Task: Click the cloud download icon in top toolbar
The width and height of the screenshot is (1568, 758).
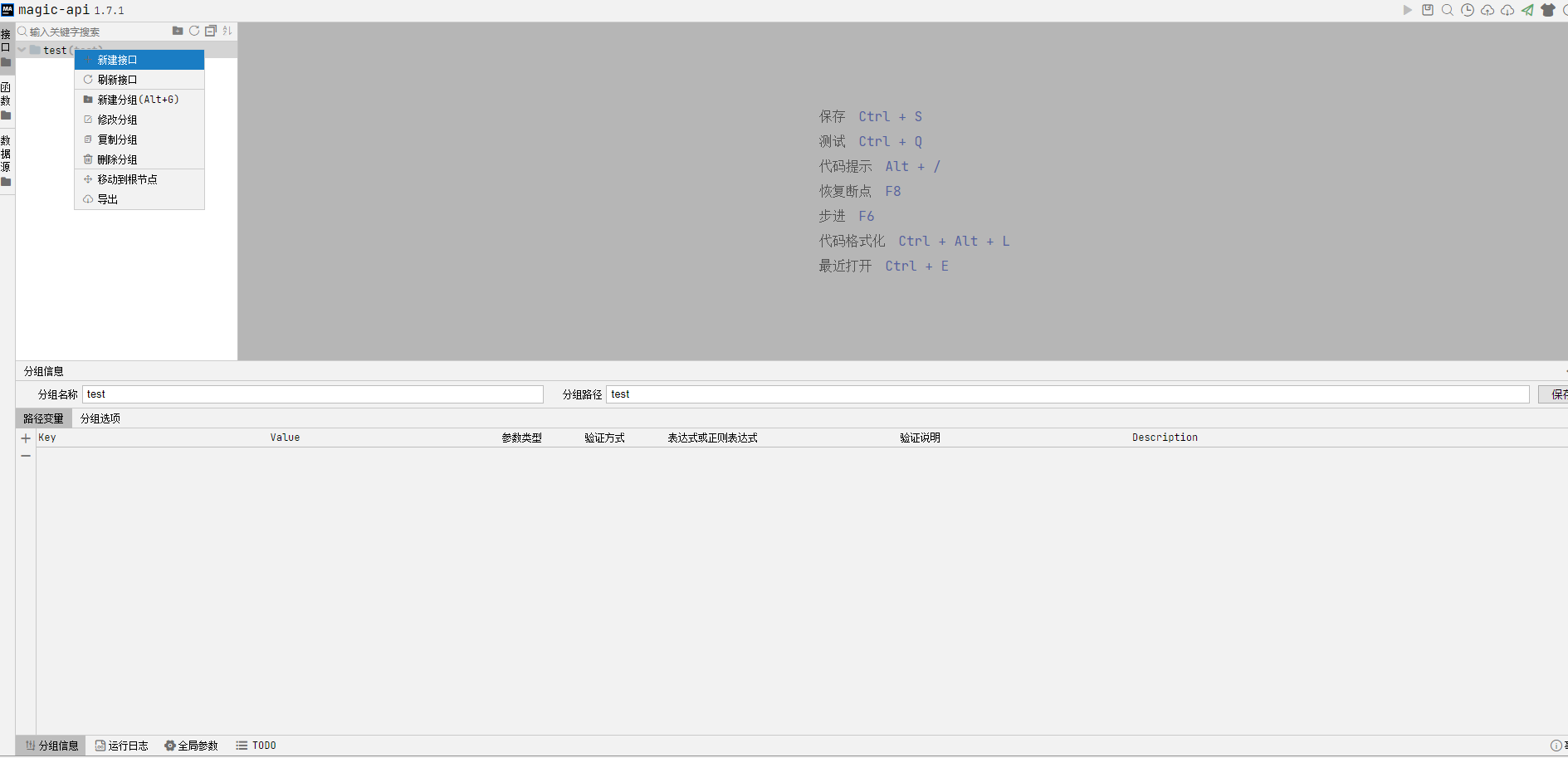Action: (1507, 10)
